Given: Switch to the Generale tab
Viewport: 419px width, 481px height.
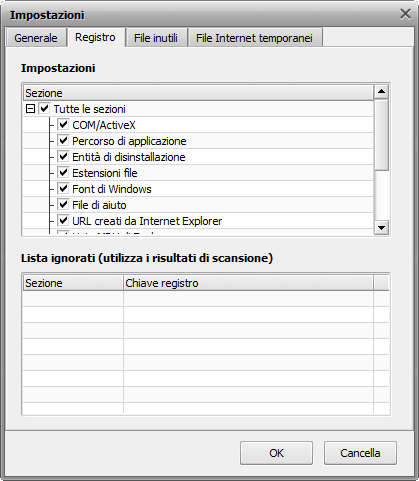Looking at the screenshot, I should click(x=36, y=38).
